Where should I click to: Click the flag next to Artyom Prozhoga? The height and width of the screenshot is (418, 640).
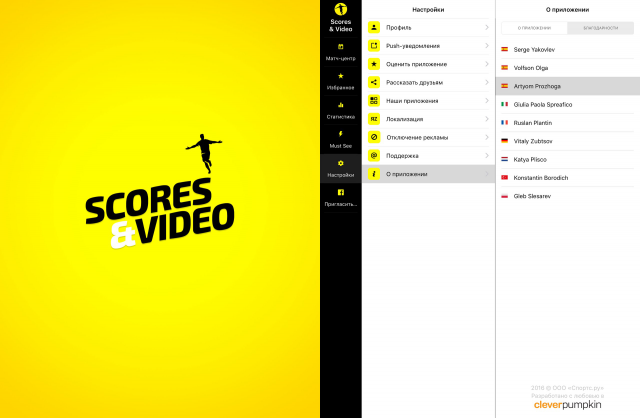(504, 86)
